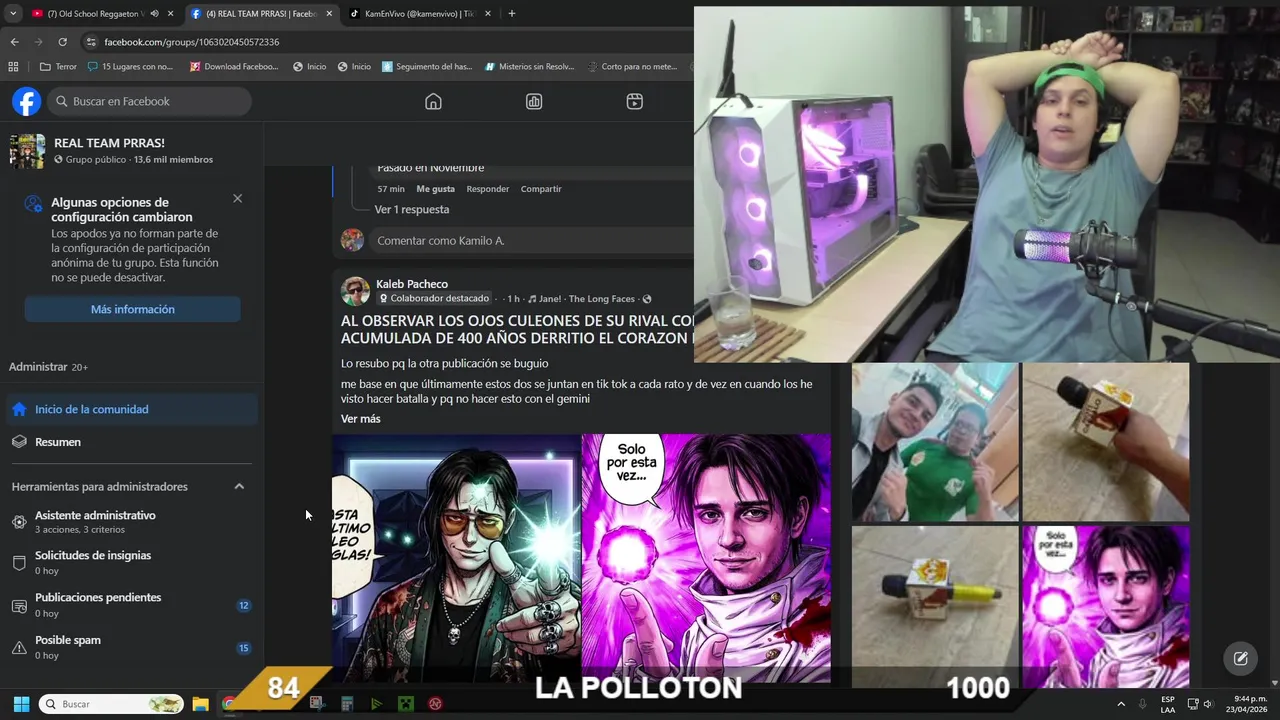
Task: Open the apps grid bookmark icon
Action: (13, 67)
